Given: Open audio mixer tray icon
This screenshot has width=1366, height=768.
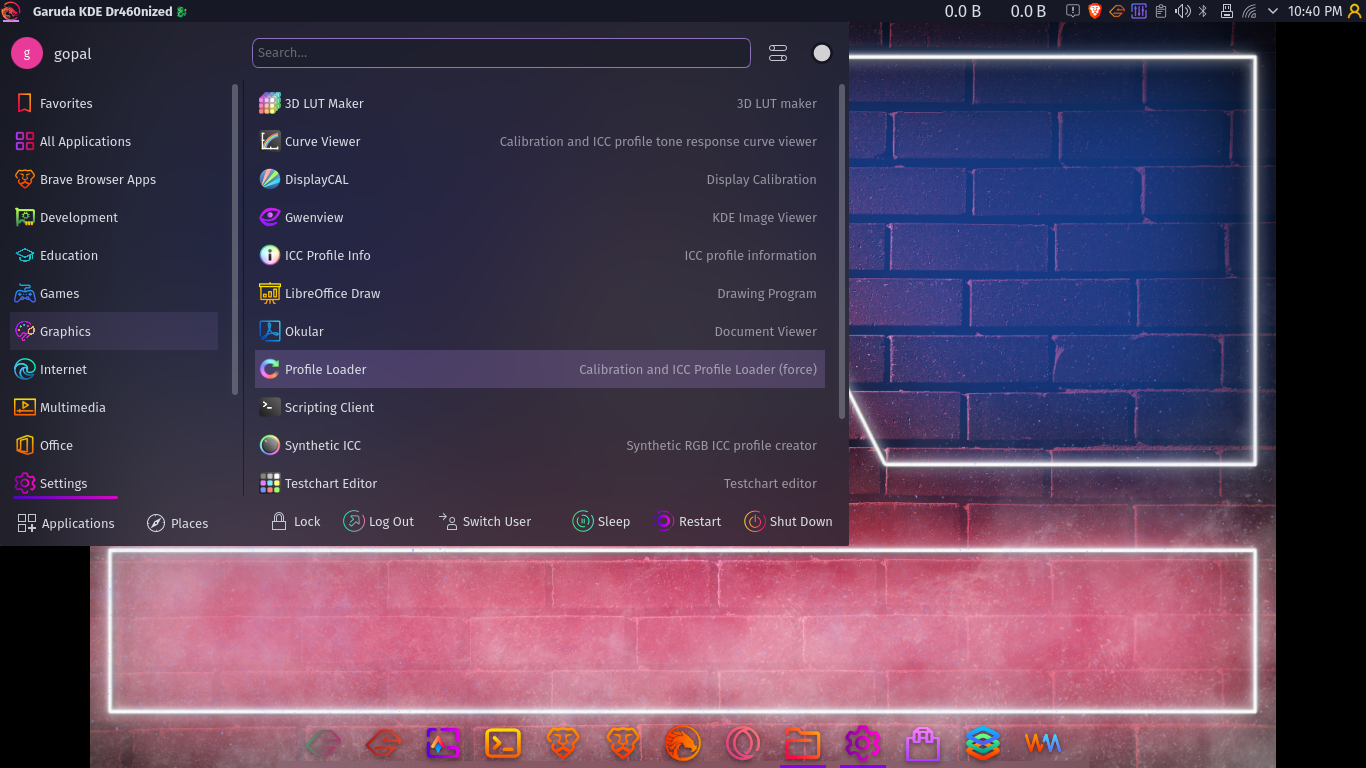Looking at the screenshot, I should point(1139,11).
